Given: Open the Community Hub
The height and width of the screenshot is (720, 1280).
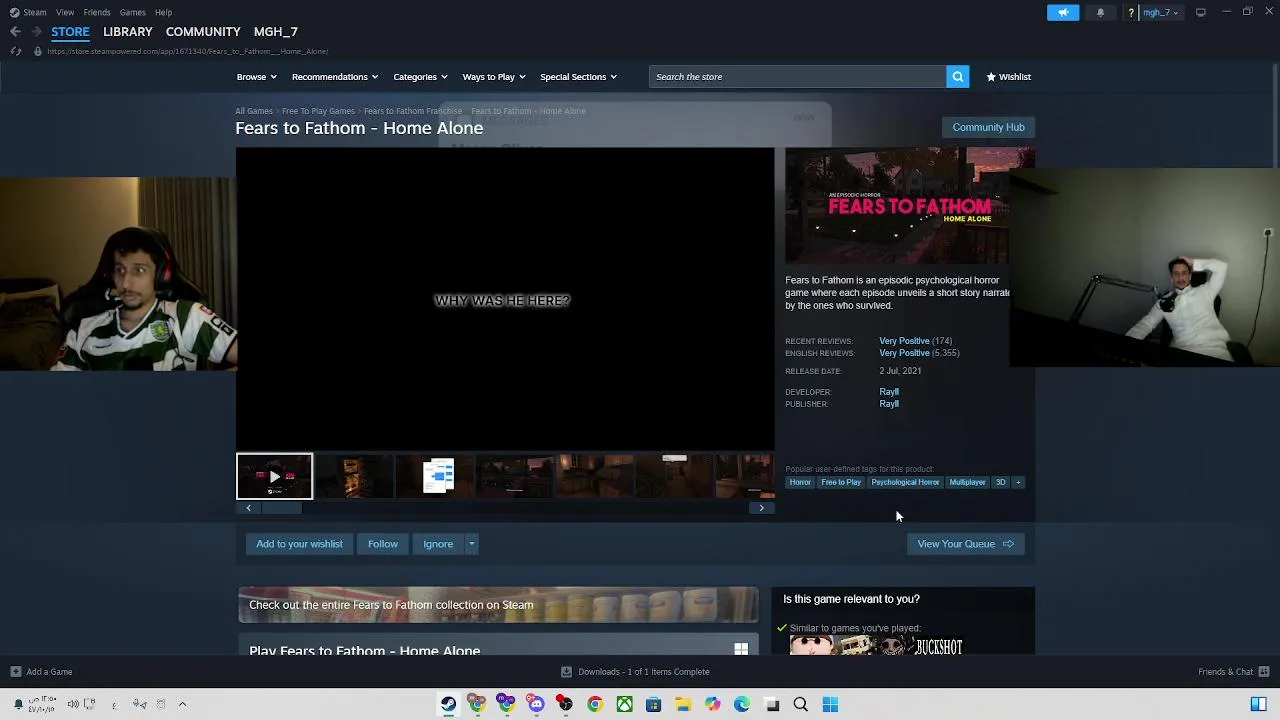Looking at the screenshot, I should coord(988,127).
